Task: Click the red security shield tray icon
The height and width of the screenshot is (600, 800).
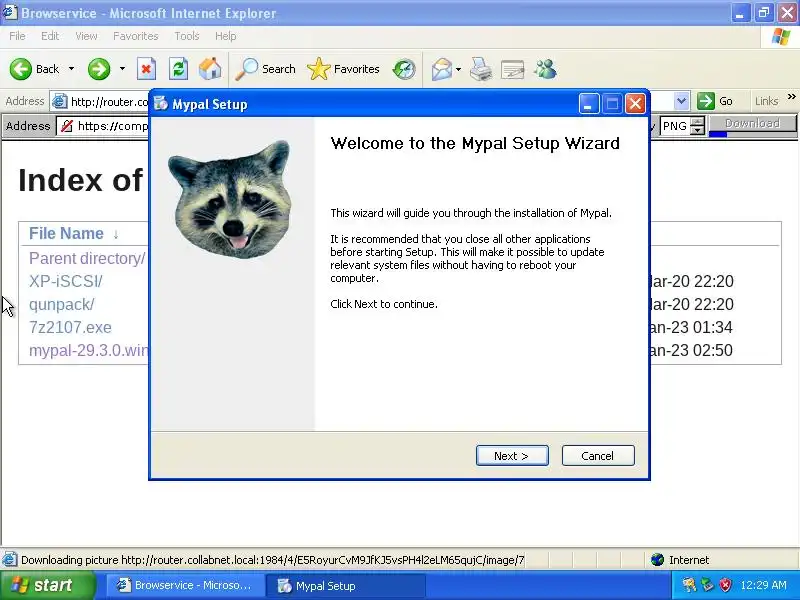Action: tap(726, 585)
